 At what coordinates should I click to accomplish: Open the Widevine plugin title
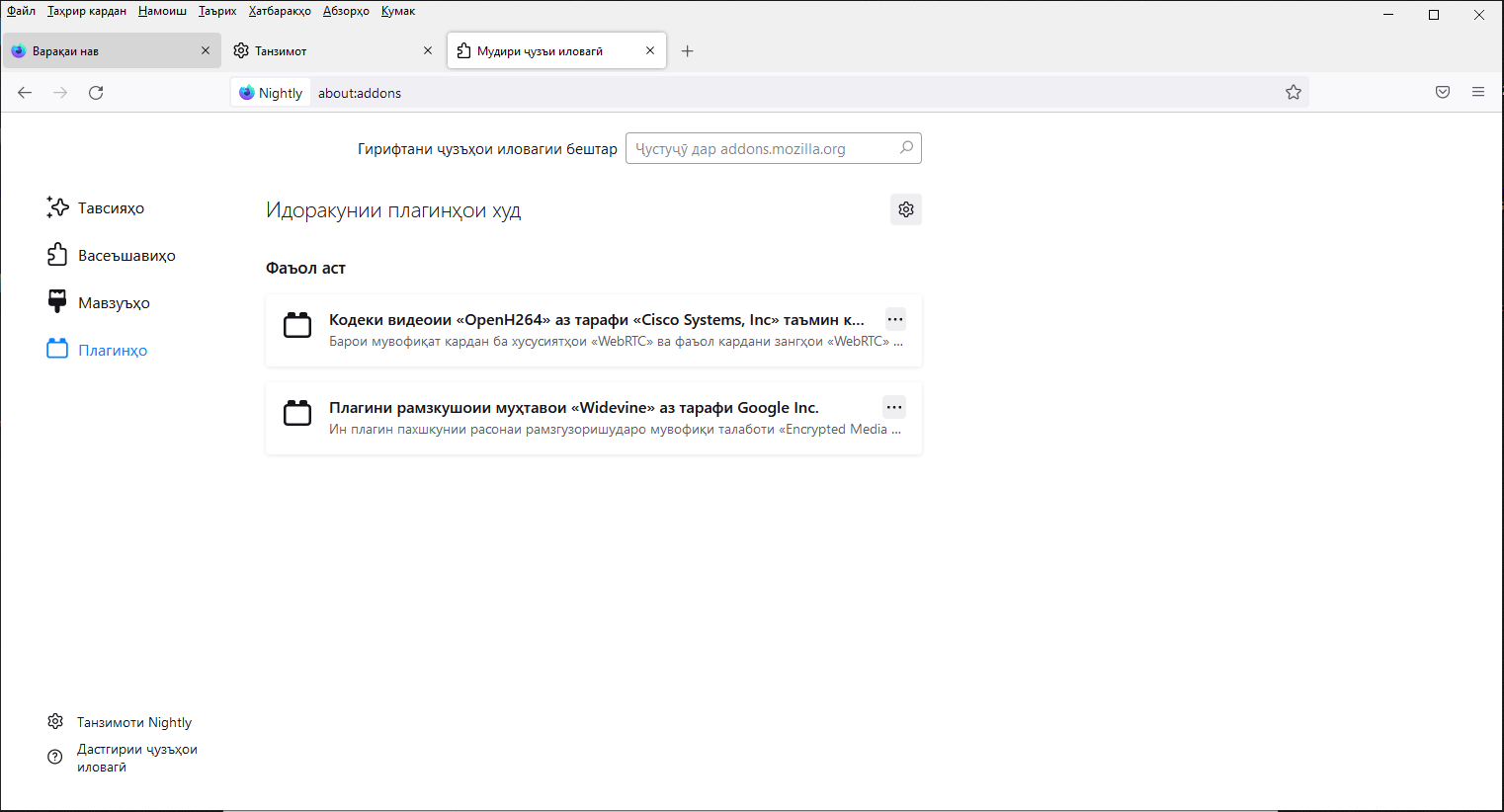point(574,408)
